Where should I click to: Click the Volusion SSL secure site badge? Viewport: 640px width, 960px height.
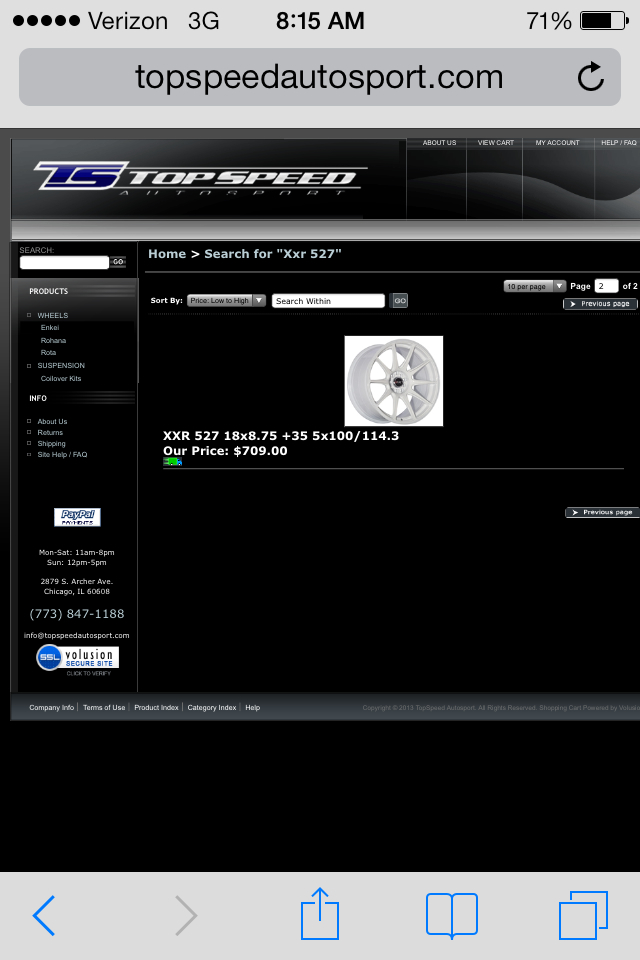click(x=77, y=658)
